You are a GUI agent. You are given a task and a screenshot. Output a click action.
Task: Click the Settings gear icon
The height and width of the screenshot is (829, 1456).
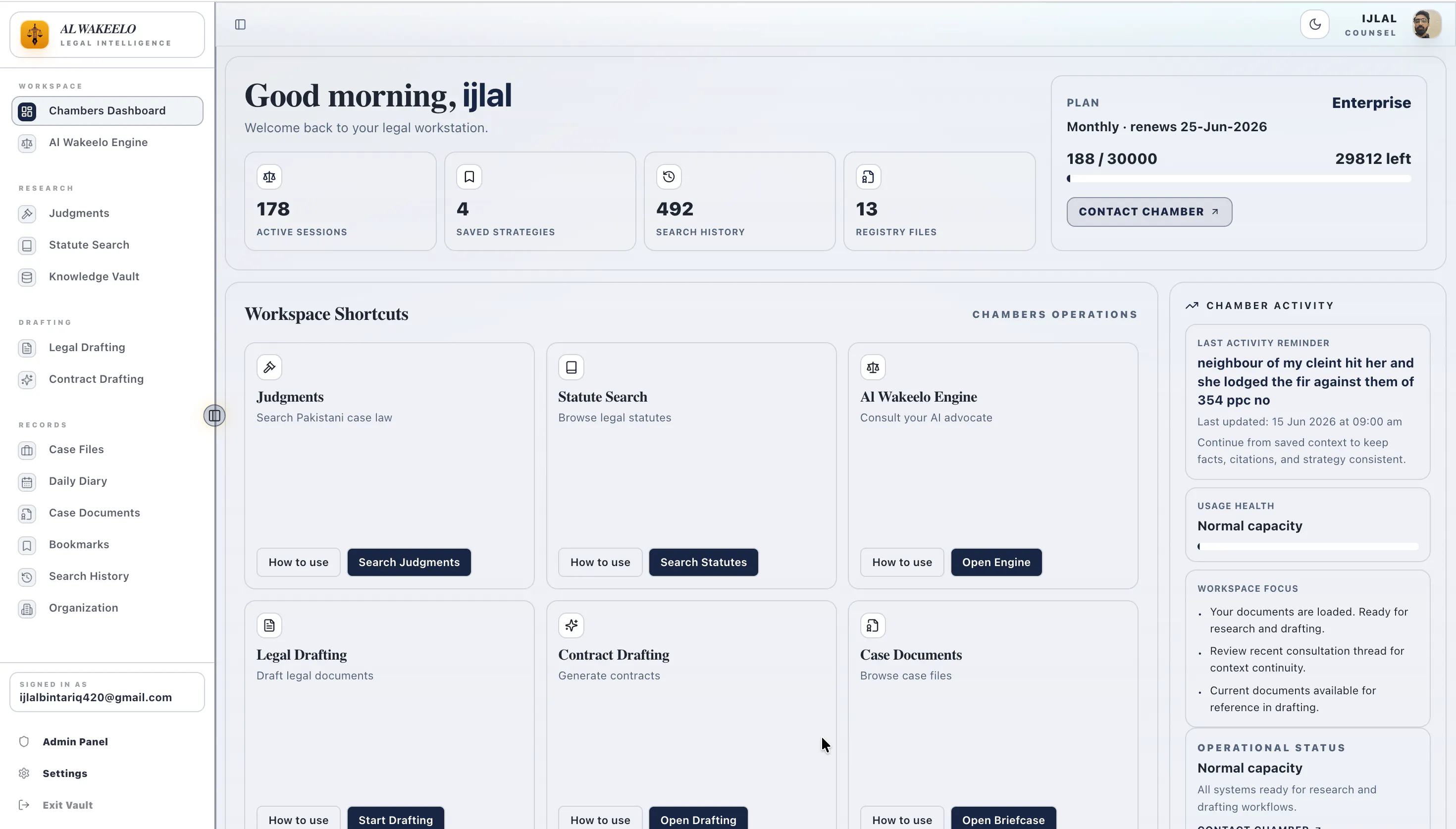(x=24, y=773)
